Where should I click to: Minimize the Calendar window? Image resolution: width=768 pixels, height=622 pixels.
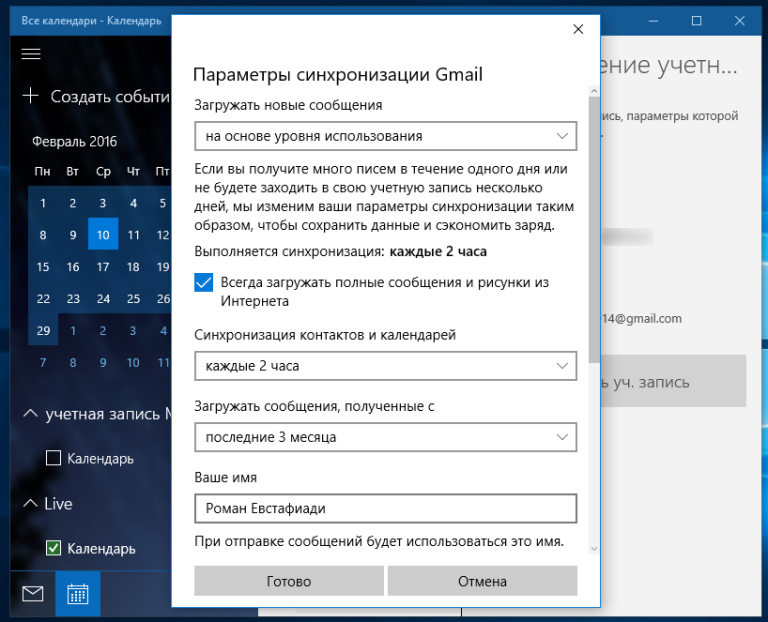pyautogui.click(x=651, y=20)
